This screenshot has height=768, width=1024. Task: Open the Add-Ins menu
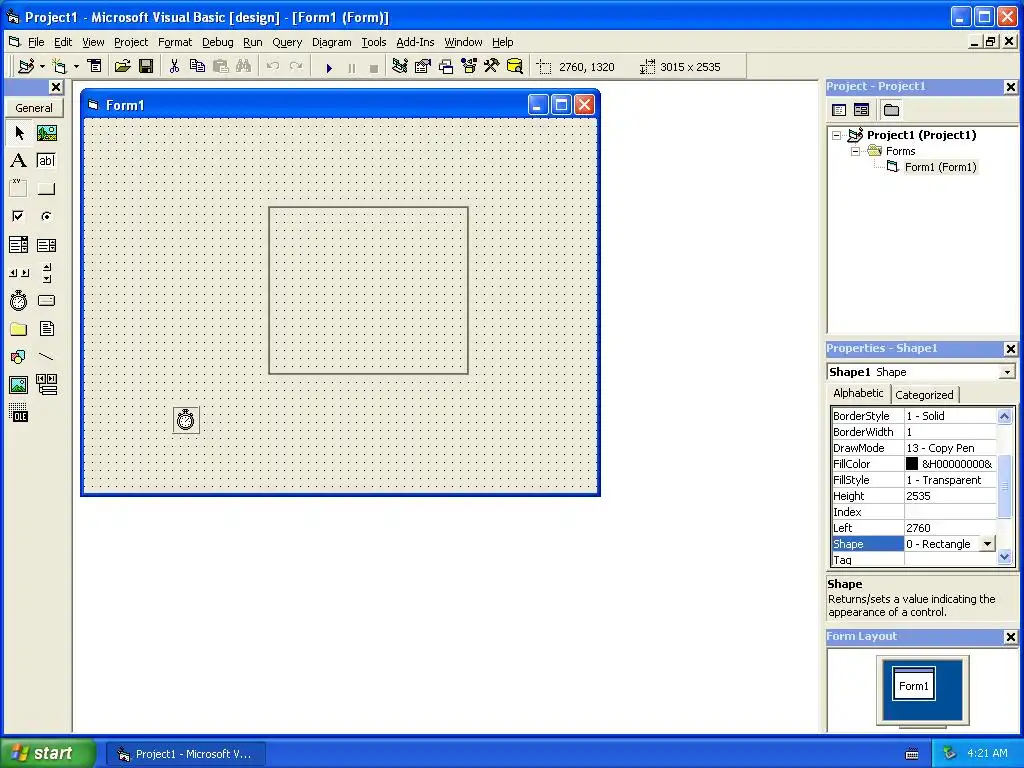pos(415,42)
